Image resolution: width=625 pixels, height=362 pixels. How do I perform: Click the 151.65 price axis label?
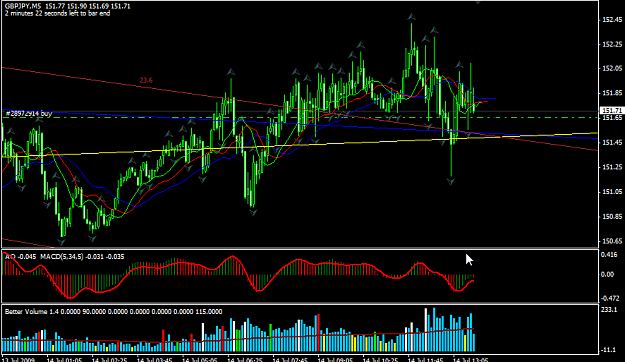[x=613, y=118]
